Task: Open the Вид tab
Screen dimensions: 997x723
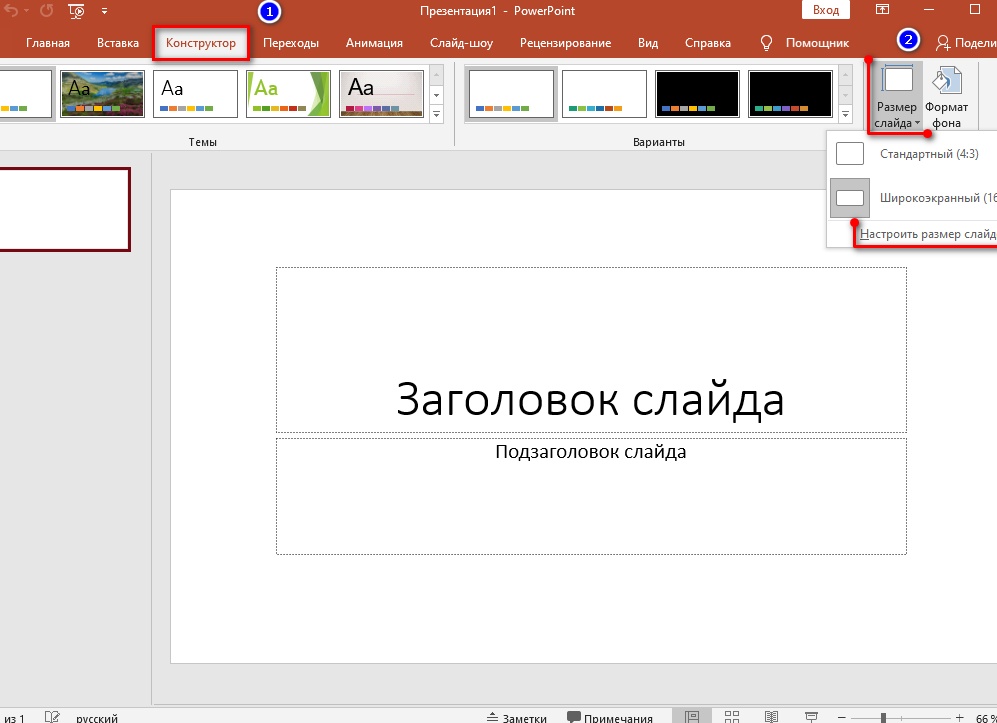Action: (648, 43)
